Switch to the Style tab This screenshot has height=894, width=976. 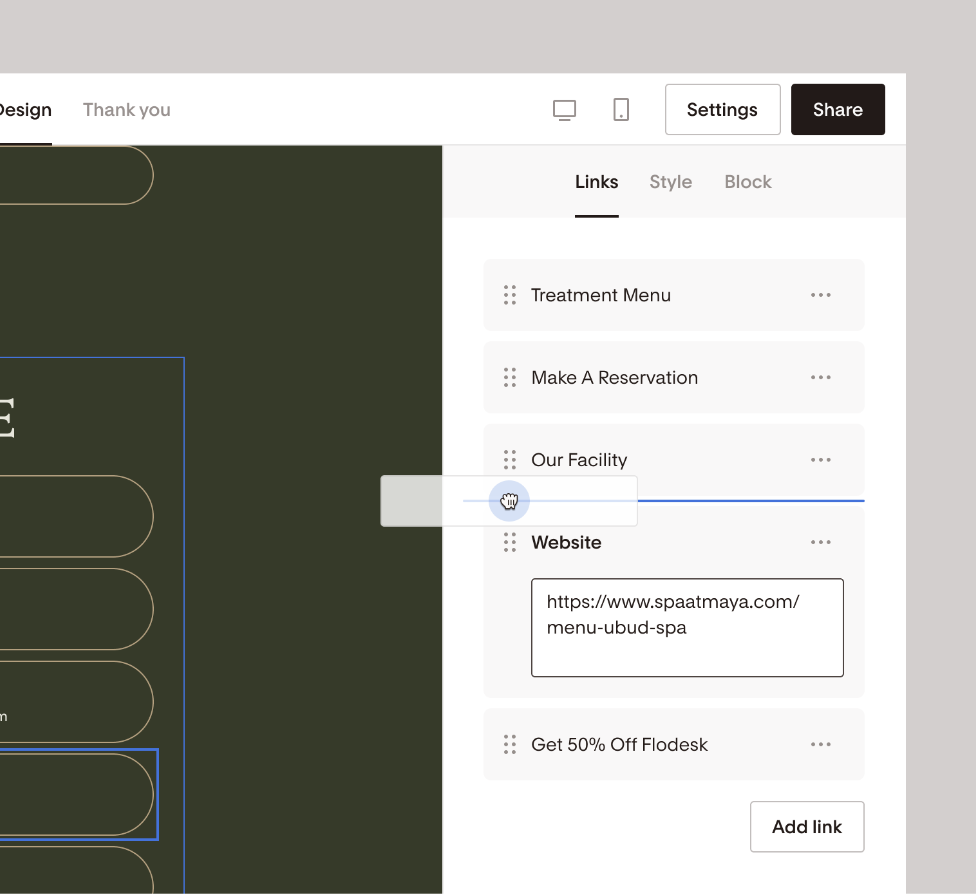pos(670,182)
